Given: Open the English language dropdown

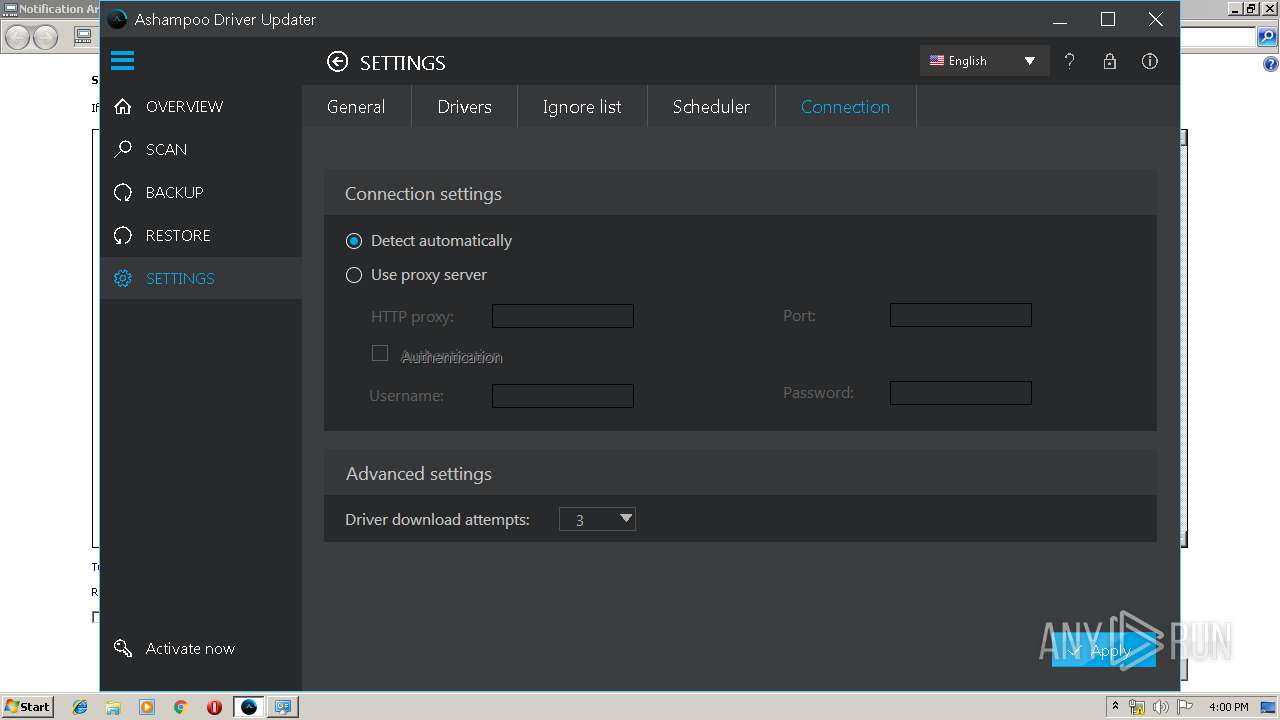Looking at the screenshot, I should (x=984, y=61).
